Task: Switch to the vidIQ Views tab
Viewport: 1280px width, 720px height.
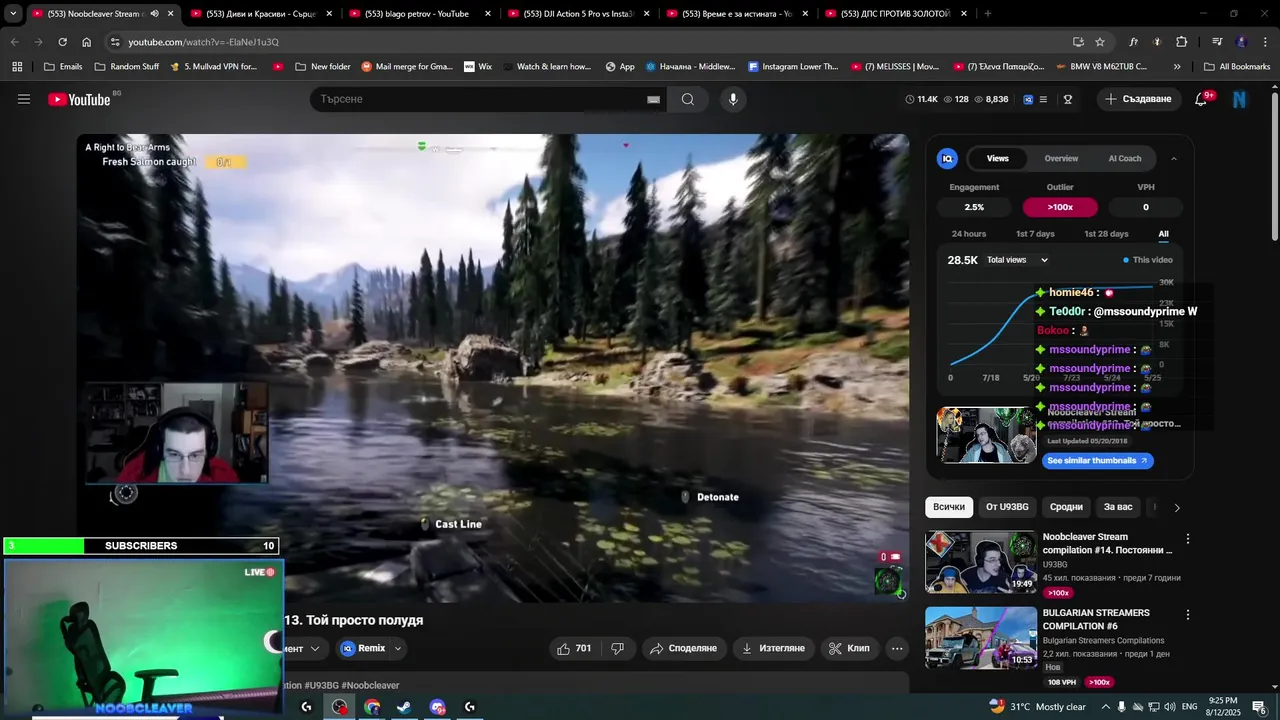Action: coord(998,159)
